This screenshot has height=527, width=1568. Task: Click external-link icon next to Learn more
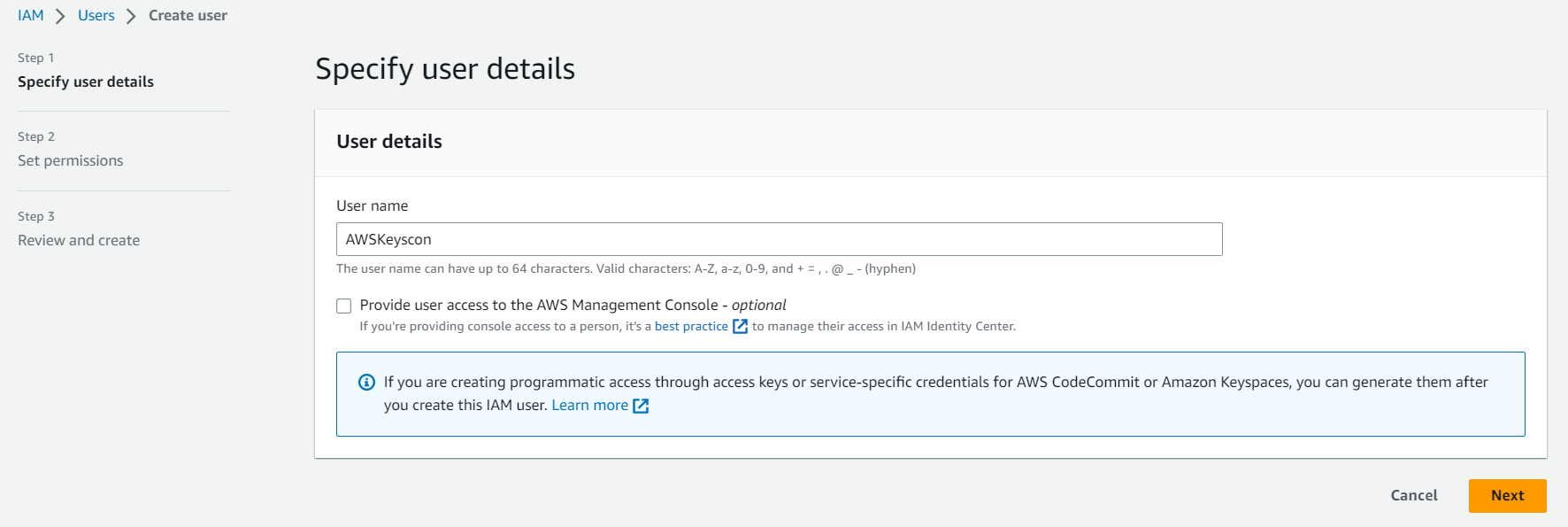641,406
